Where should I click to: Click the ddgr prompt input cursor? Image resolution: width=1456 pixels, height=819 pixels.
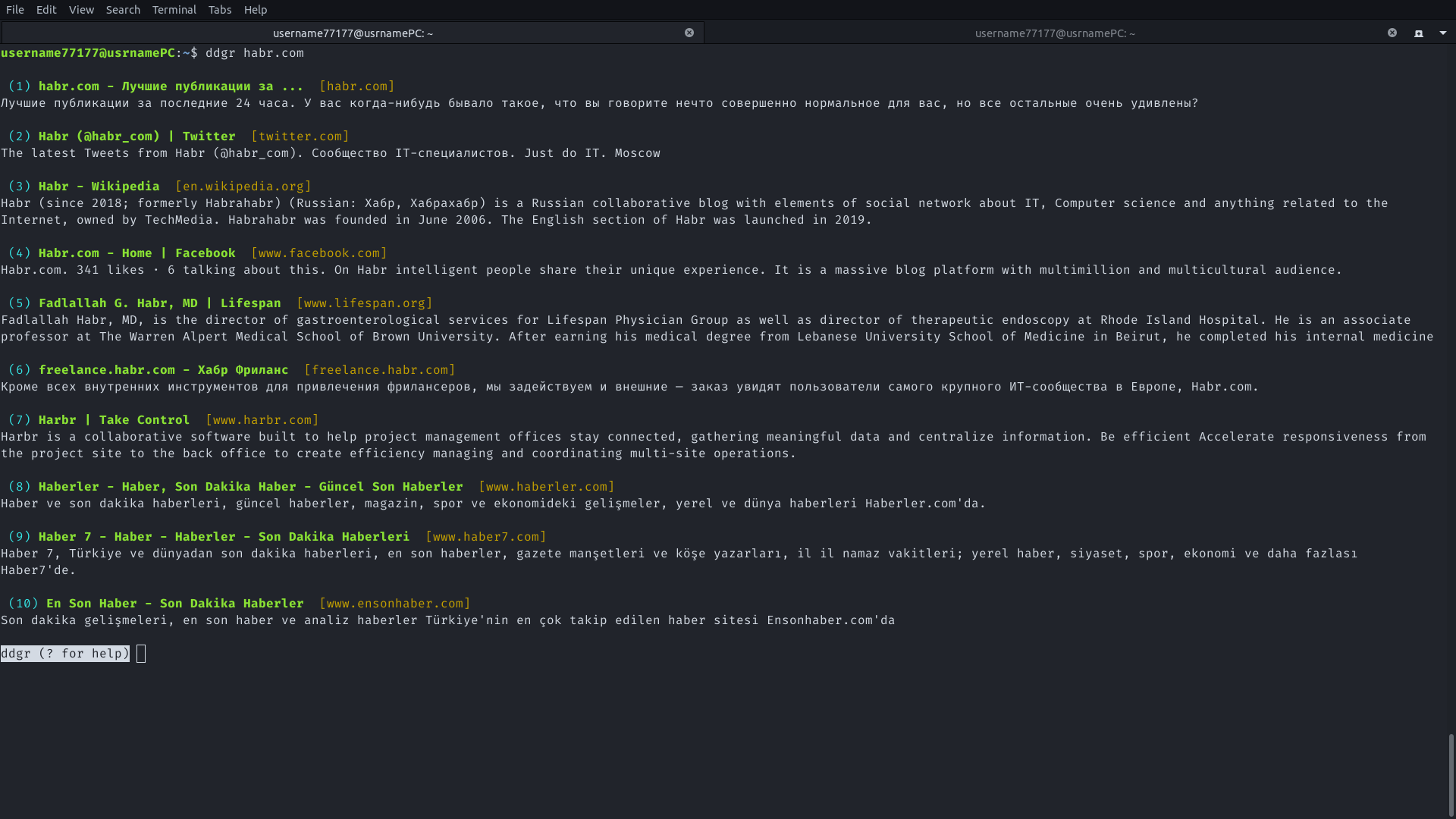[141, 654]
